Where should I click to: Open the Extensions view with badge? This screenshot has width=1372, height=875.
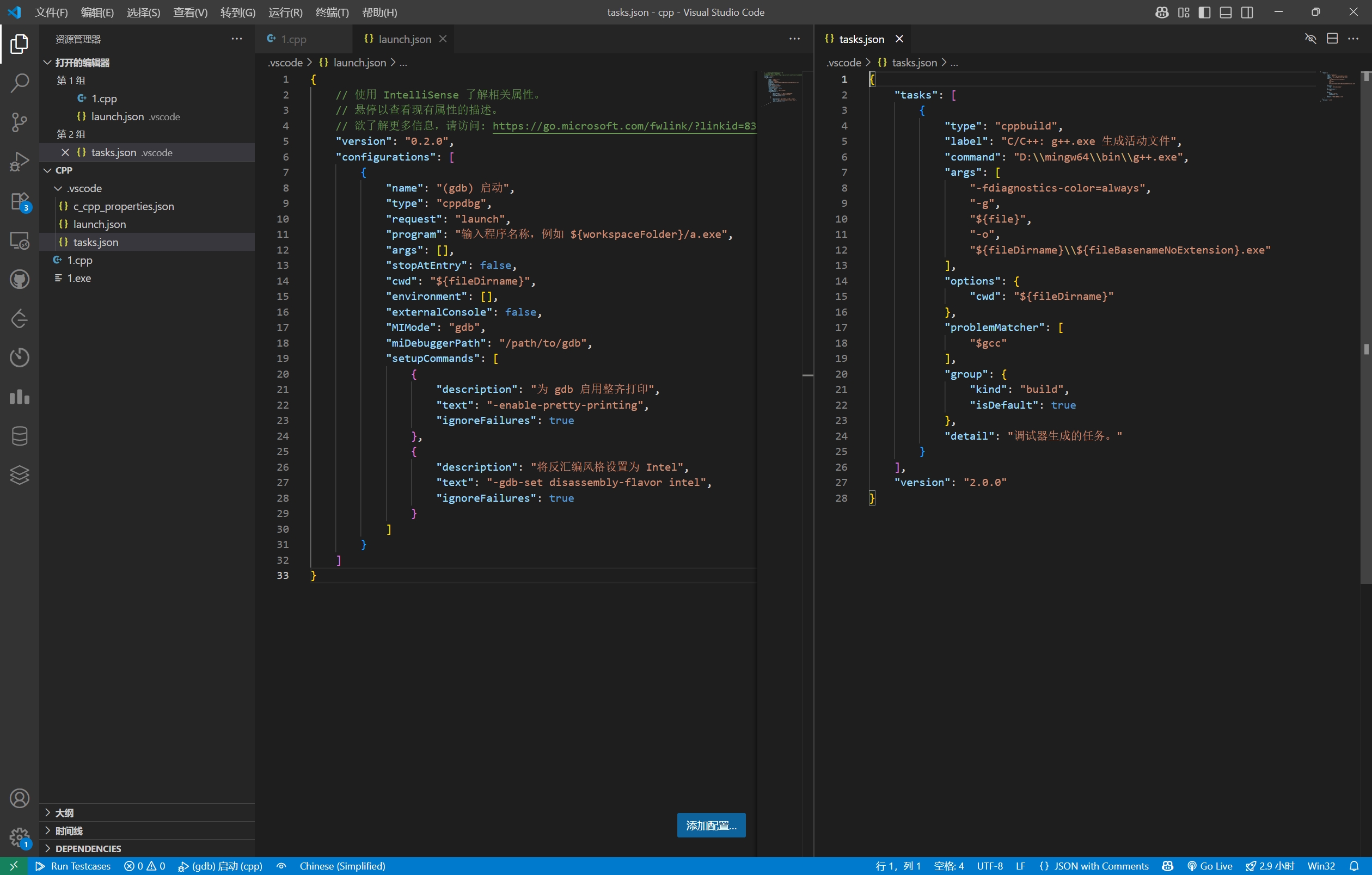pos(20,201)
